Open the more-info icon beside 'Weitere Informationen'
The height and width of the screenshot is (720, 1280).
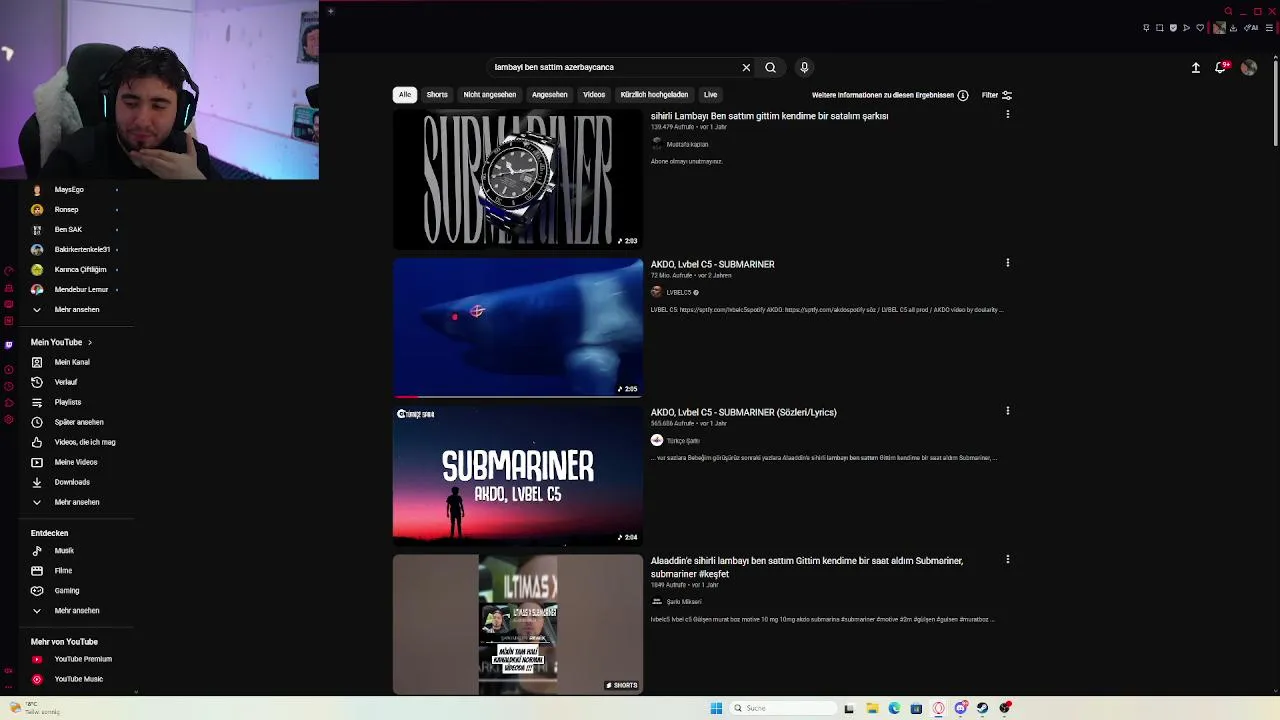click(x=963, y=95)
